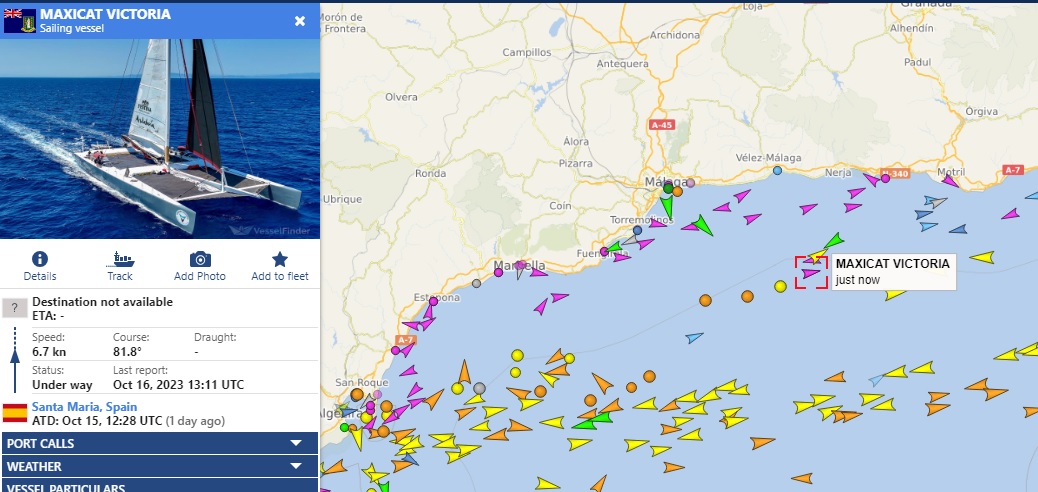Click the Speed value 6.7 kn
This screenshot has height=492, width=1038.
[x=49, y=352]
